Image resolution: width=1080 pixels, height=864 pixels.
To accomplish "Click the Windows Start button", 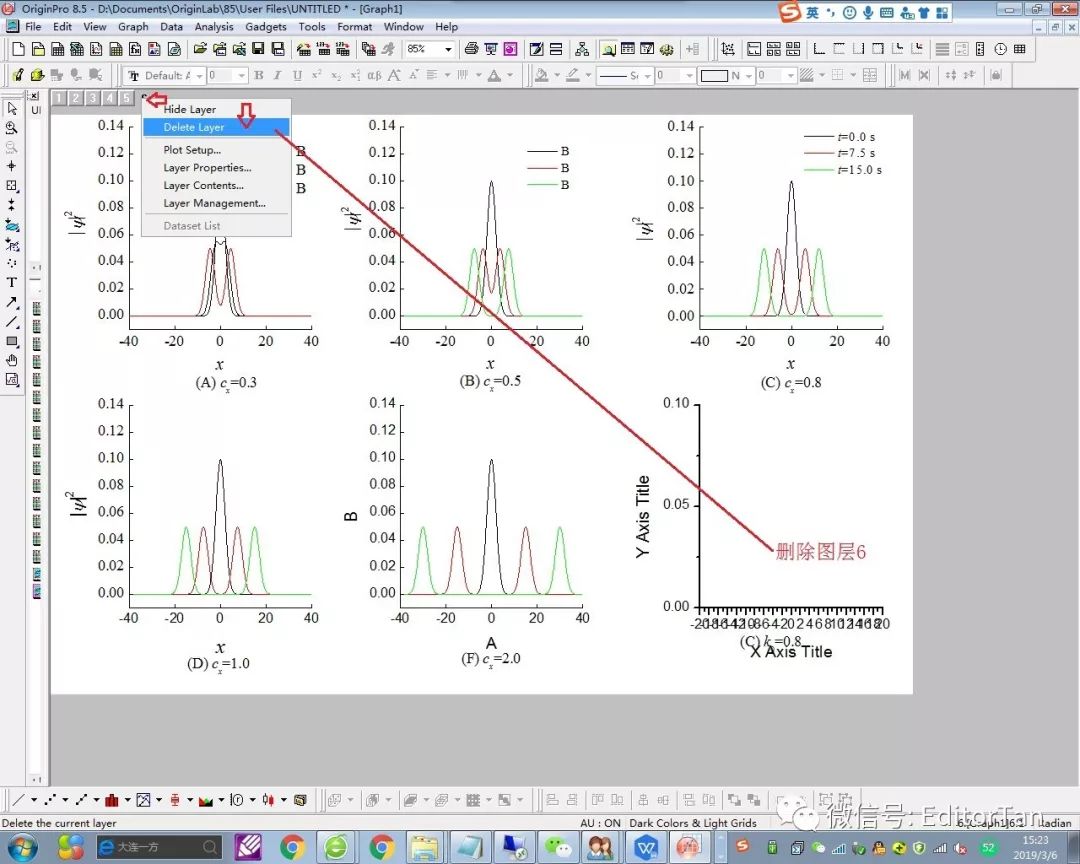I will [21, 847].
